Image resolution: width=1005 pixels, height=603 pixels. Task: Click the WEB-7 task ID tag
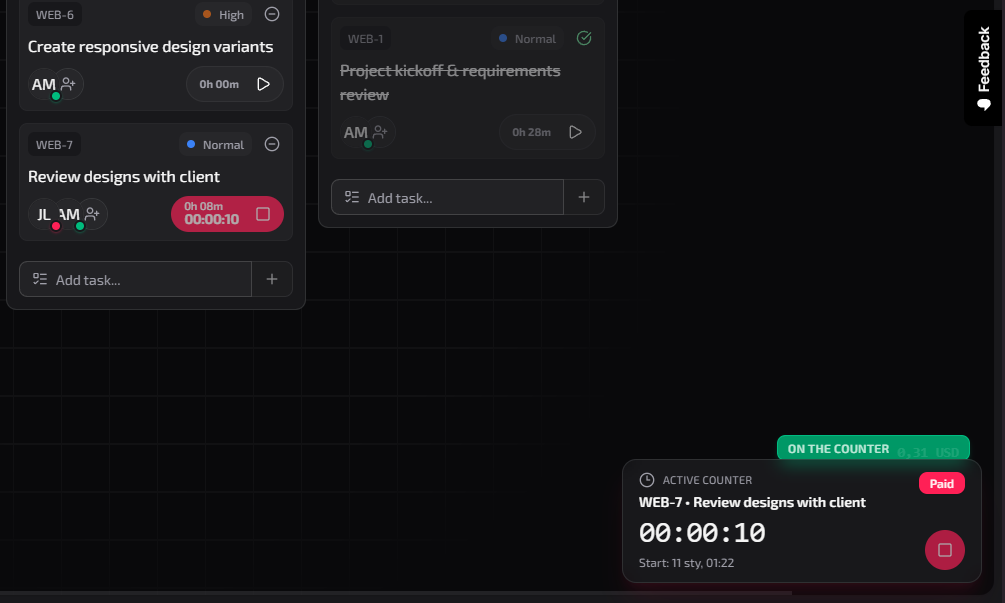pyautogui.click(x=54, y=145)
